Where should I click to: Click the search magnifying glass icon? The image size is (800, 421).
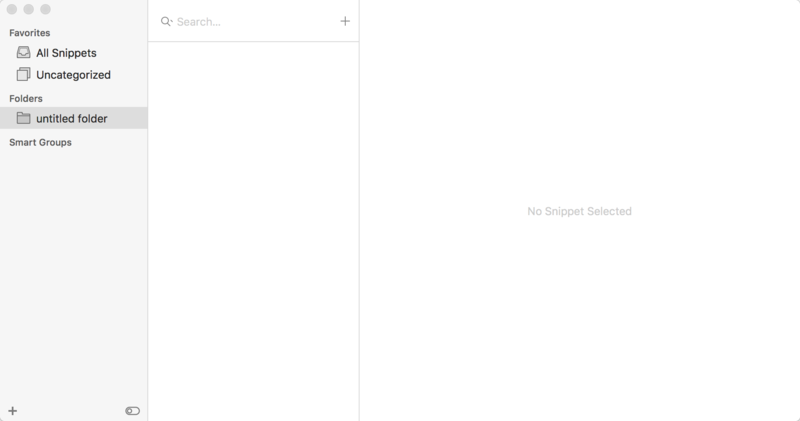166,21
